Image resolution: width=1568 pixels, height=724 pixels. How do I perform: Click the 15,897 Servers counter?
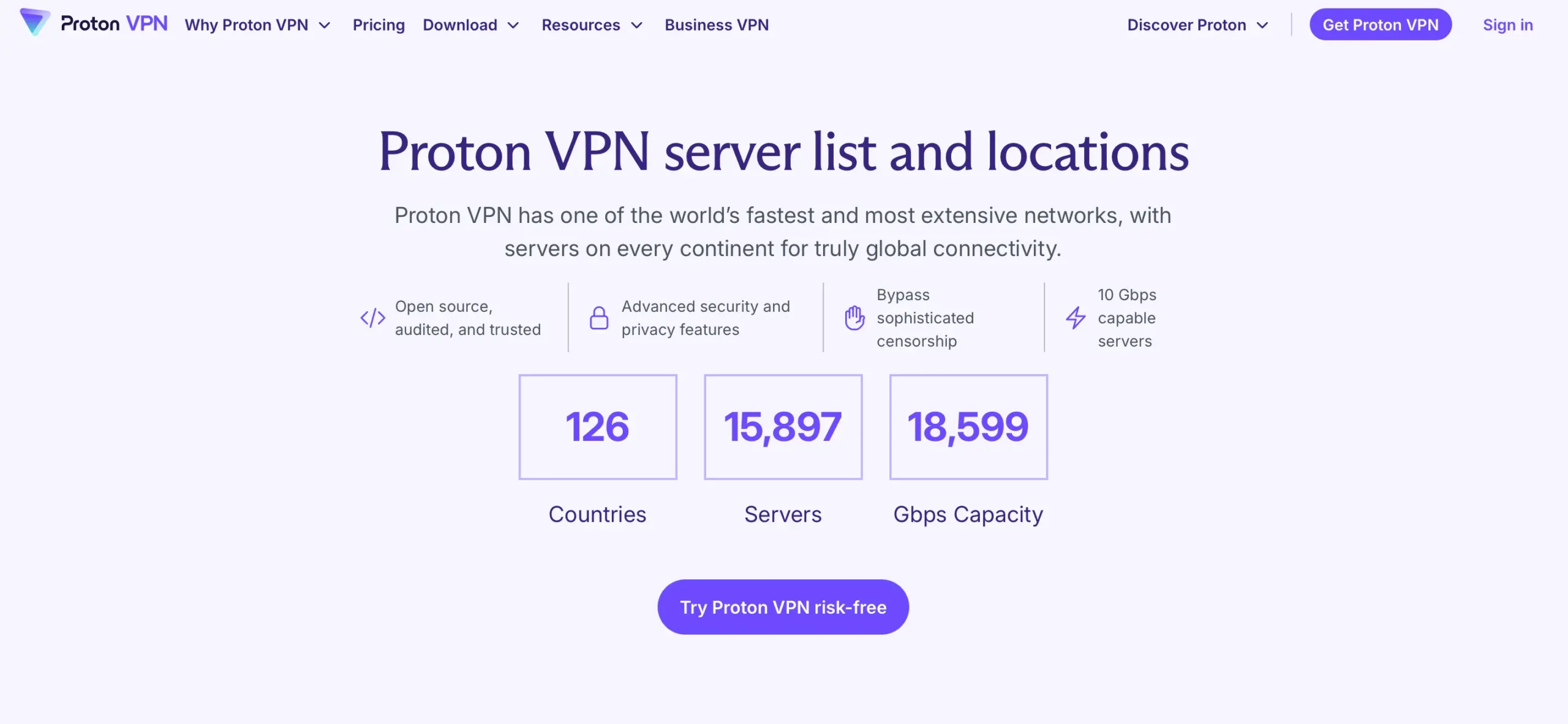coord(783,426)
